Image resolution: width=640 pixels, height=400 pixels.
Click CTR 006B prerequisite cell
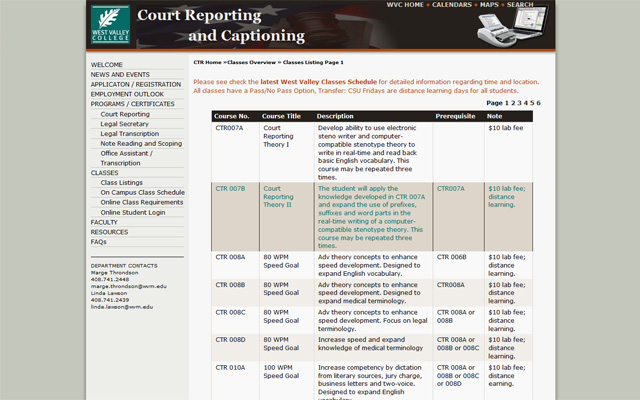point(451,257)
